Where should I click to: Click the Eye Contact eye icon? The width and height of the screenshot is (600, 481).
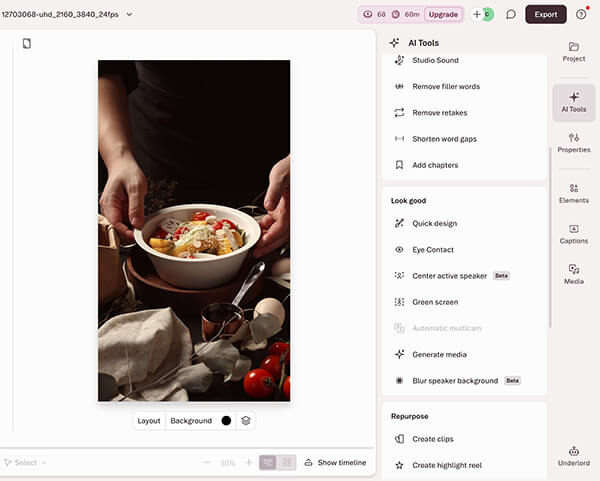(399, 249)
